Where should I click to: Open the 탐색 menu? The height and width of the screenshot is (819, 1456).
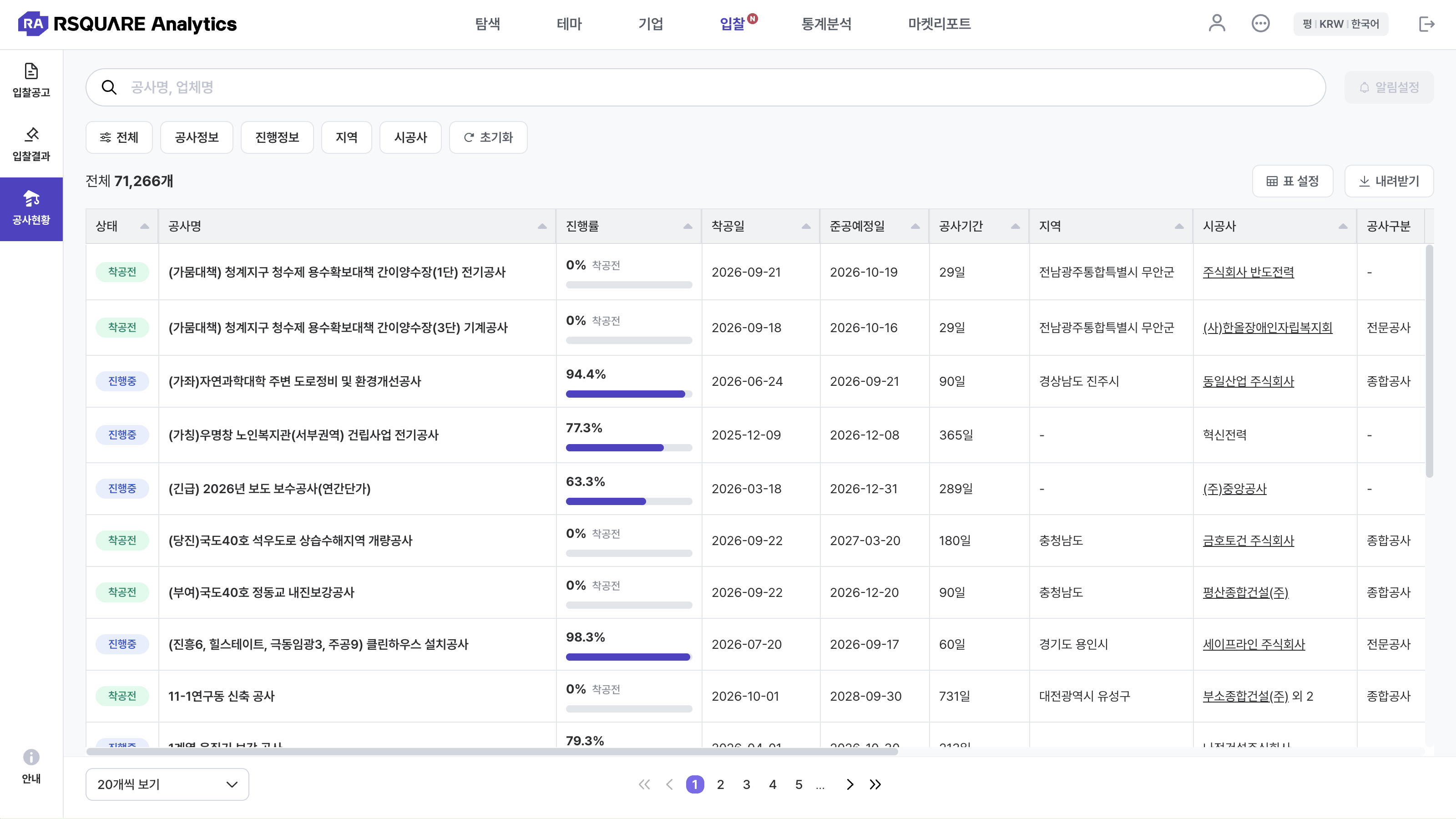click(x=487, y=24)
